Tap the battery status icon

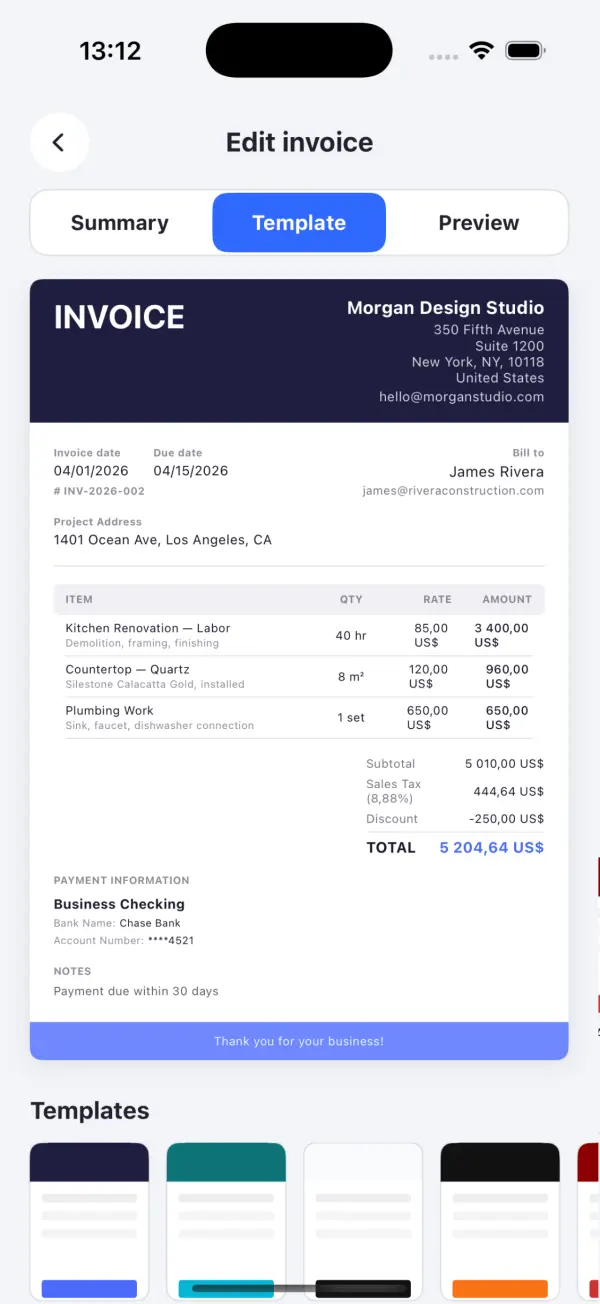525,51
